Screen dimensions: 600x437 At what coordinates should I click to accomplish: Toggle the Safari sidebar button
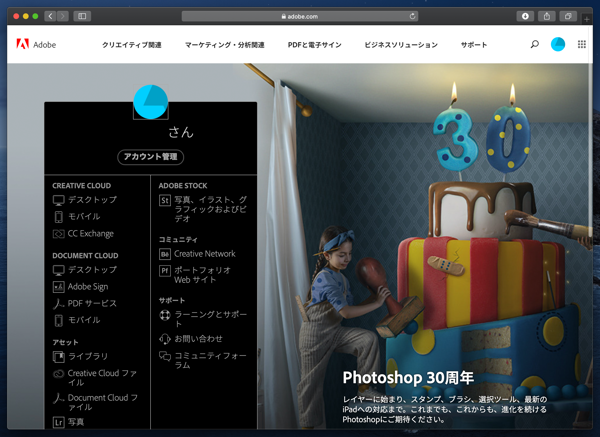(82, 16)
